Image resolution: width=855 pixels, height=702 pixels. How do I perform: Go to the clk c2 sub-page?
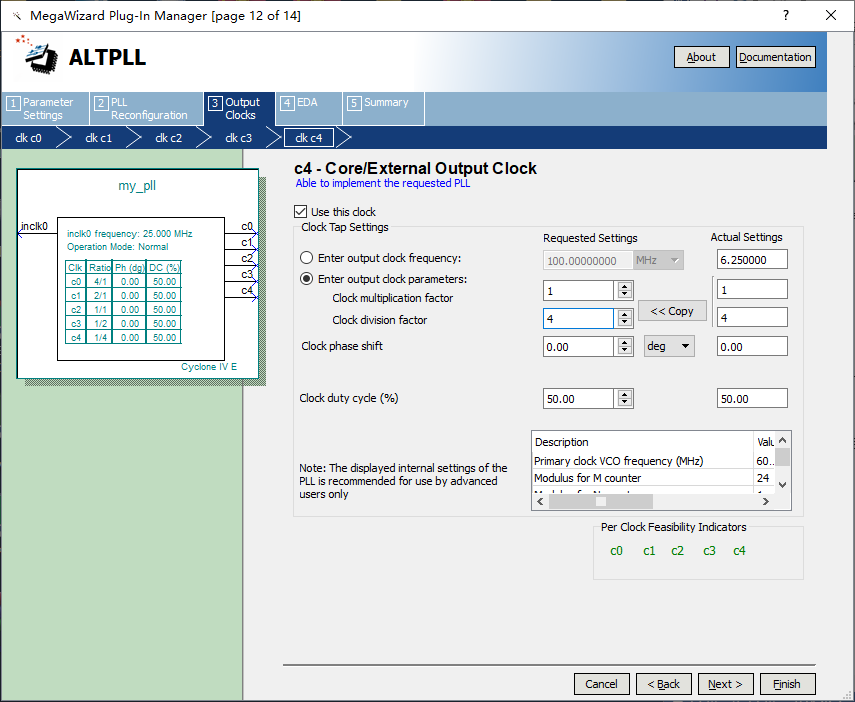tap(168, 138)
